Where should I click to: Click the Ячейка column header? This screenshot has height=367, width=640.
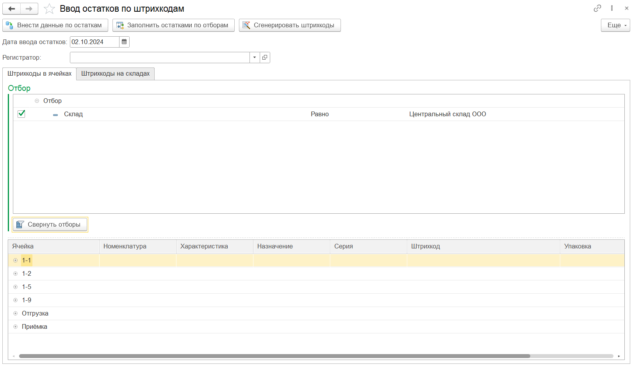click(54, 247)
